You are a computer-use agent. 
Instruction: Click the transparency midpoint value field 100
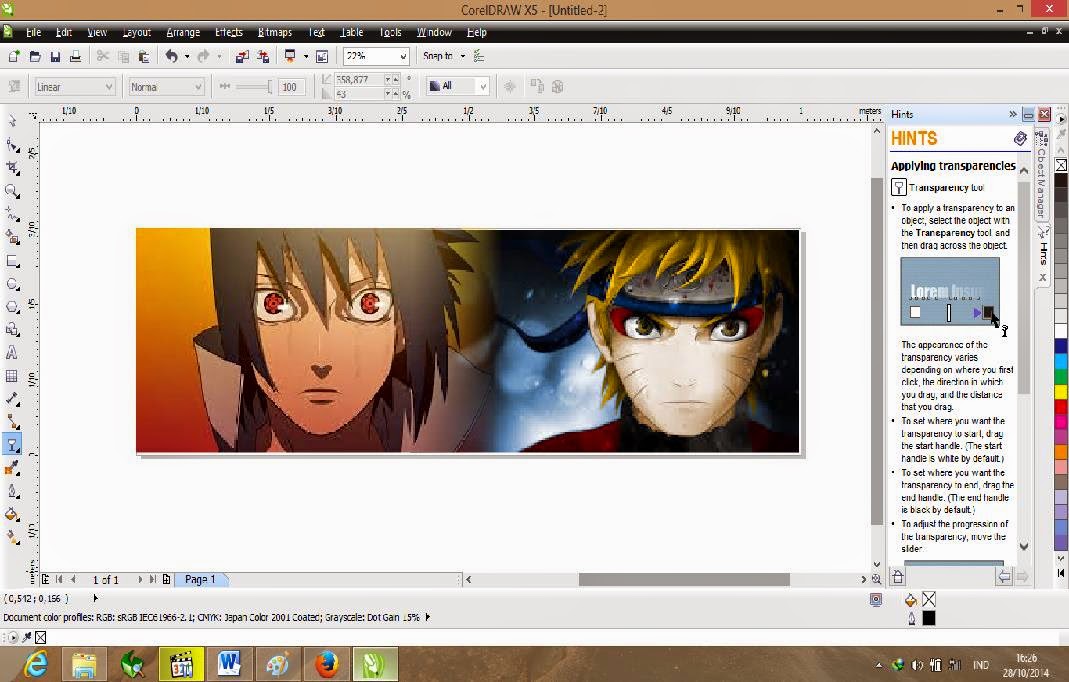point(290,87)
